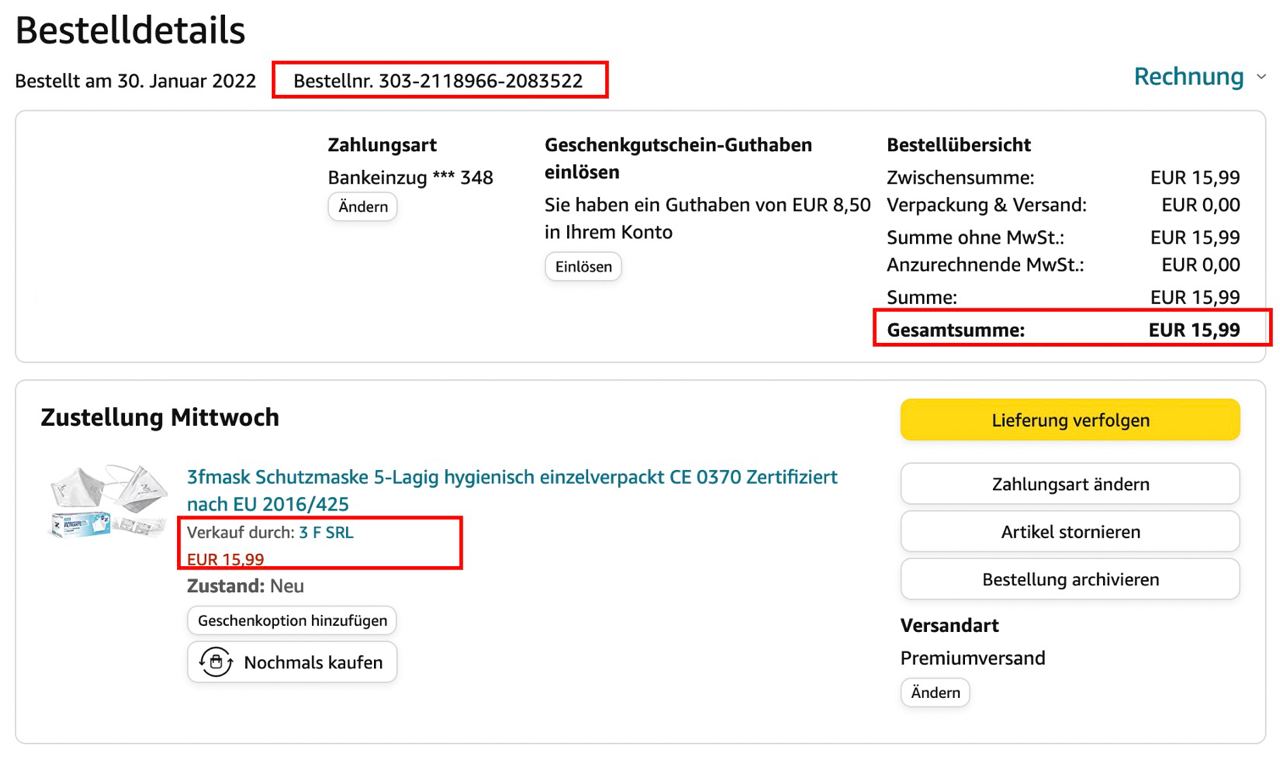Click the Bankeinzug *** 348 payment text
The width and height of the screenshot is (1280, 760).
coord(410,178)
